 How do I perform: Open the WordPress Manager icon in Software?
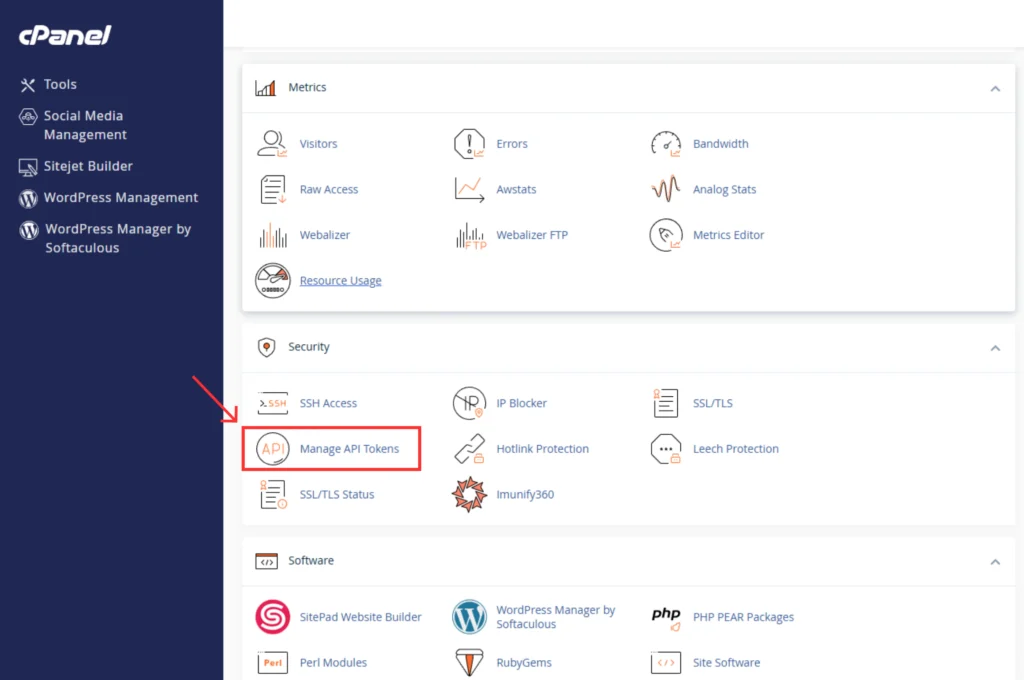click(469, 617)
